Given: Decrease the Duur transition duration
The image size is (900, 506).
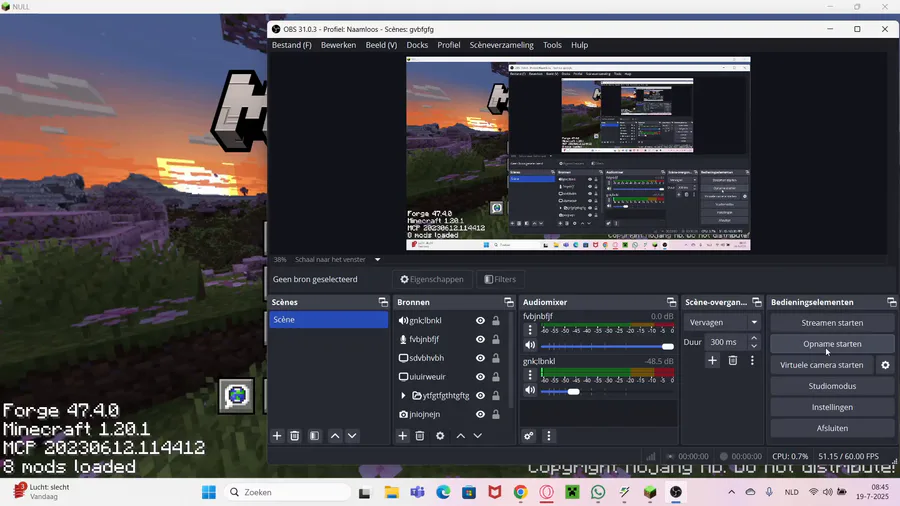Looking at the screenshot, I should (754, 346).
